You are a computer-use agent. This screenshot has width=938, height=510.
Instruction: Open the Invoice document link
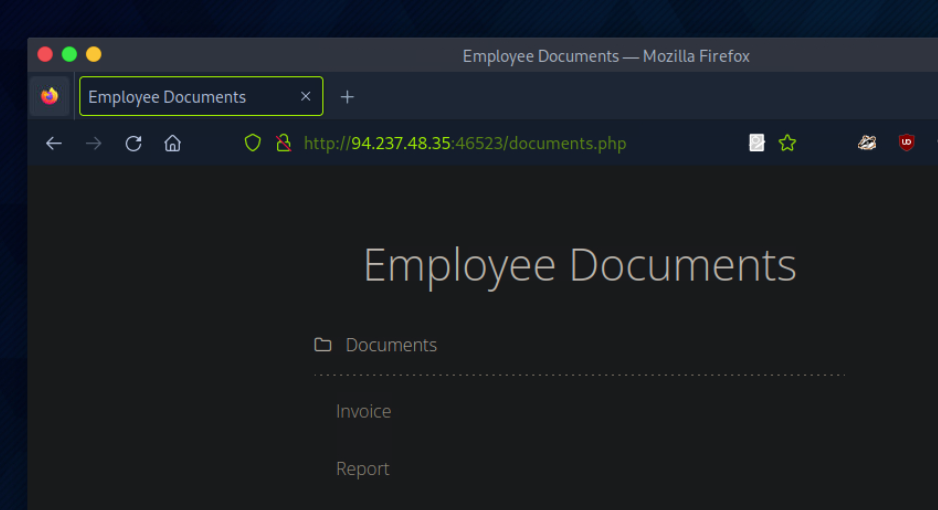click(x=363, y=411)
